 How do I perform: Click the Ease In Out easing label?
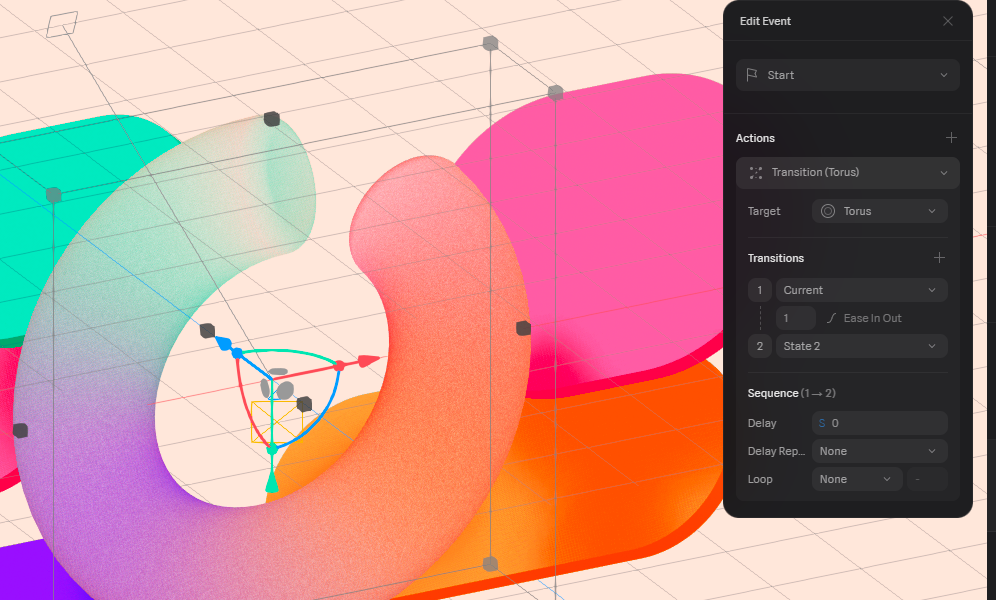[x=872, y=318]
